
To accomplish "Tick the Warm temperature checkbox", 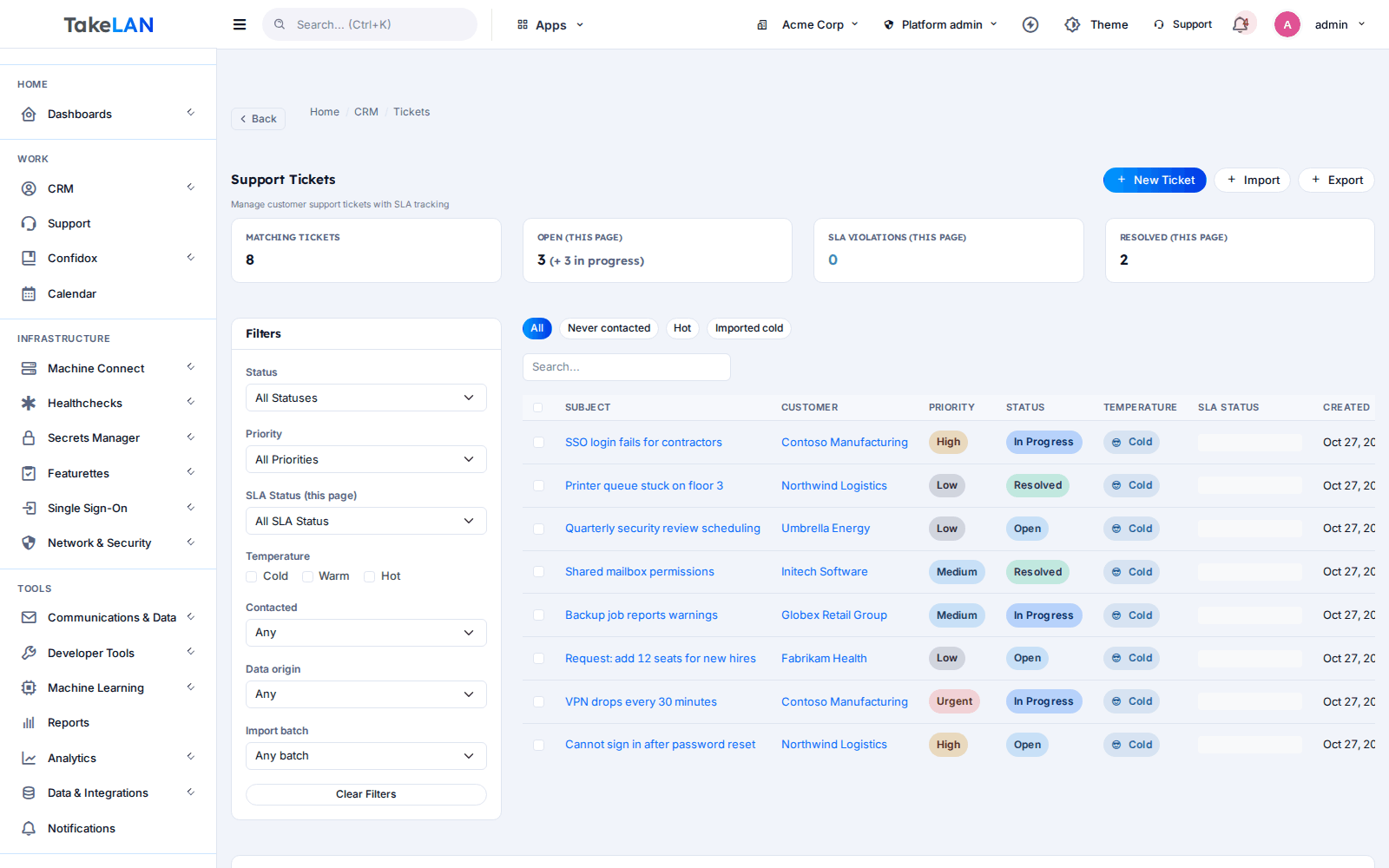I will (x=307, y=576).
